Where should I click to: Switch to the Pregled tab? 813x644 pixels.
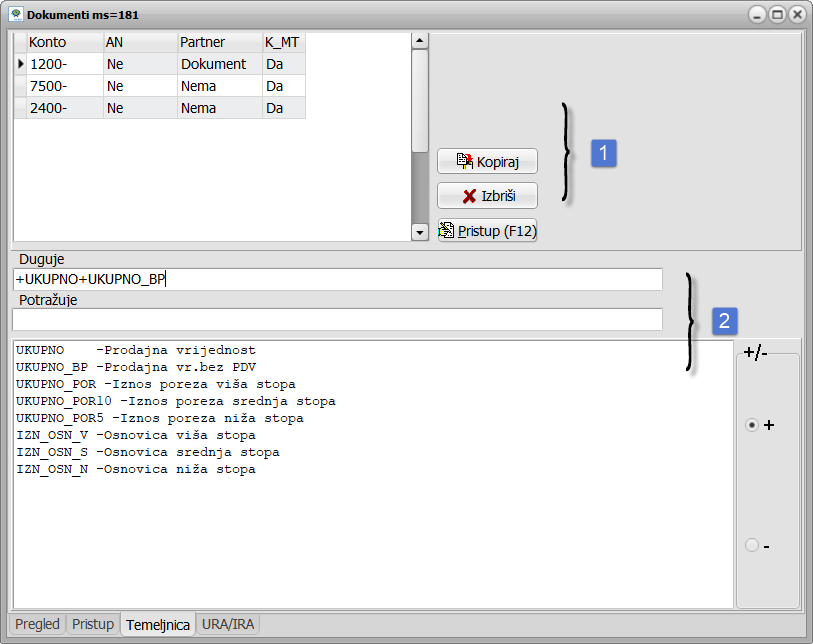(x=37, y=624)
